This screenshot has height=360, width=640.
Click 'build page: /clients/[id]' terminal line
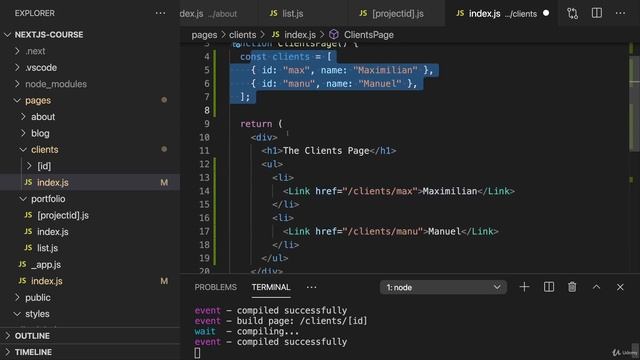click(x=302, y=321)
